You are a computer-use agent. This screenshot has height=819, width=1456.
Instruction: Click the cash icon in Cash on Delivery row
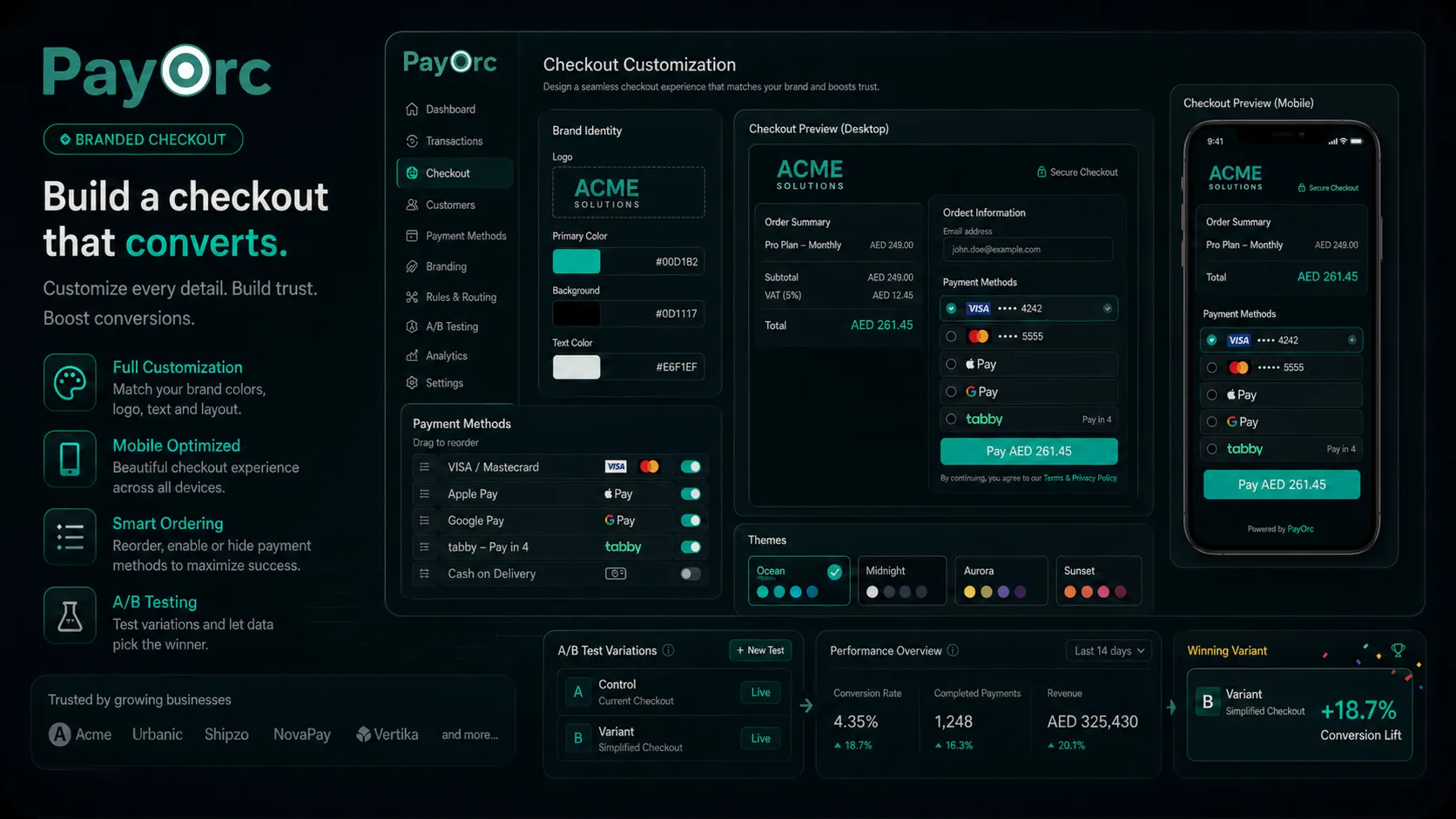pyautogui.click(x=616, y=574)
